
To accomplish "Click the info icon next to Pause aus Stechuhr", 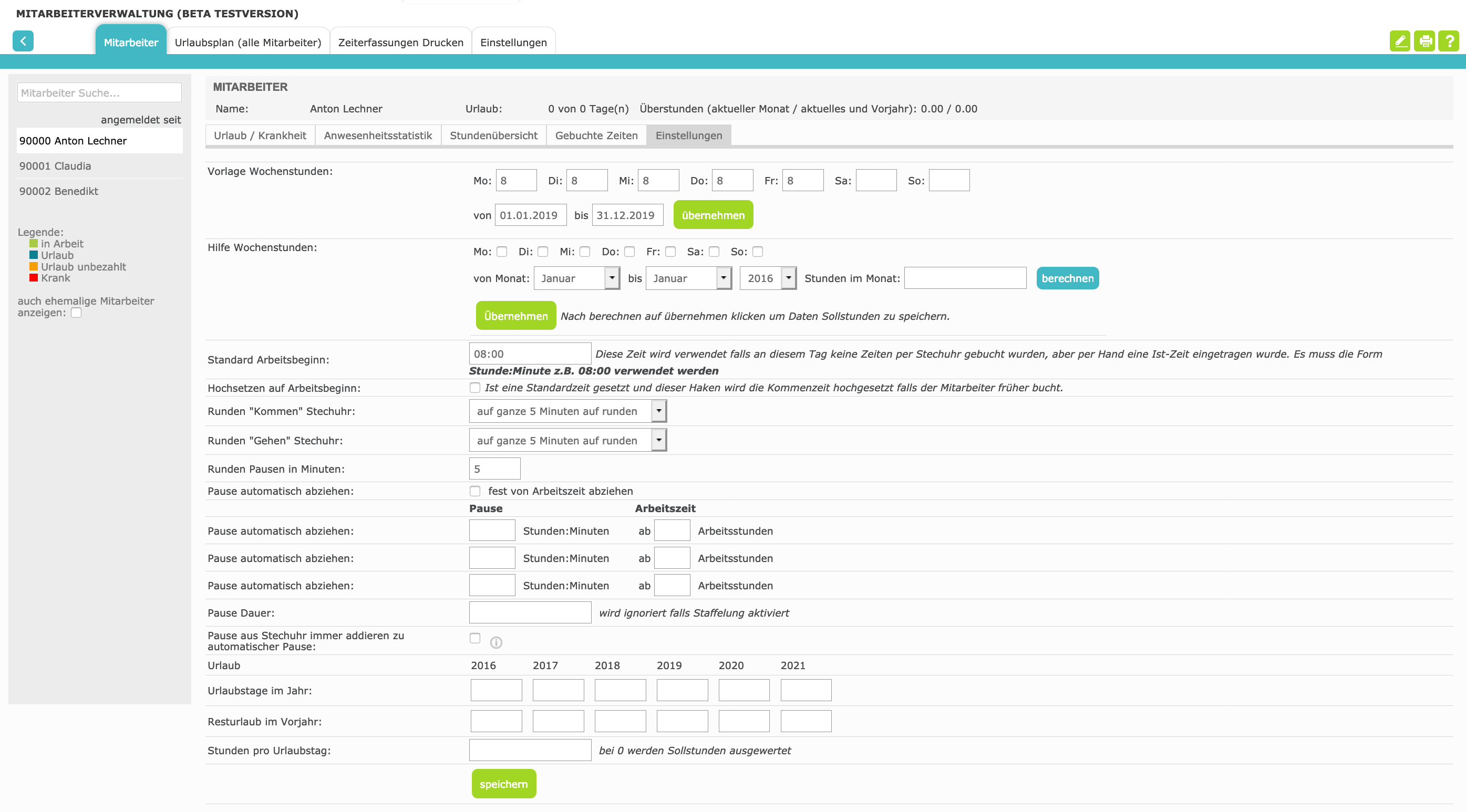I will point(495,642).
